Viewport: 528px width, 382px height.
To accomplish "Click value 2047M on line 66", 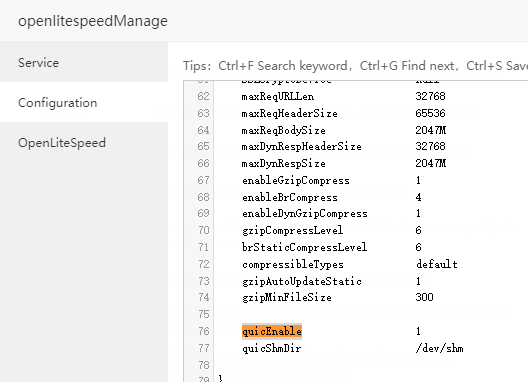I will [x=431, y=163].
